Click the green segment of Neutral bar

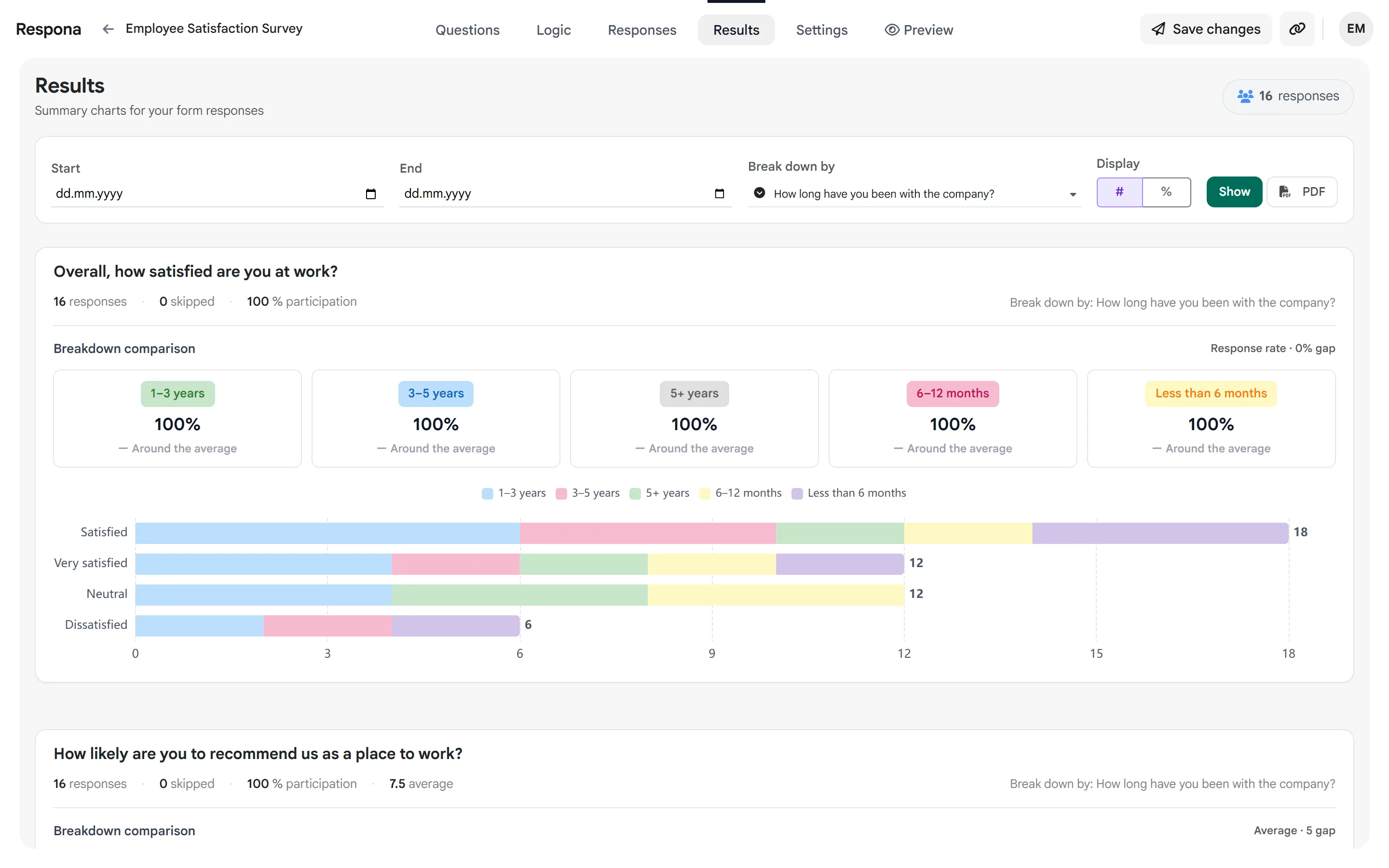click(x=519, y=594)
